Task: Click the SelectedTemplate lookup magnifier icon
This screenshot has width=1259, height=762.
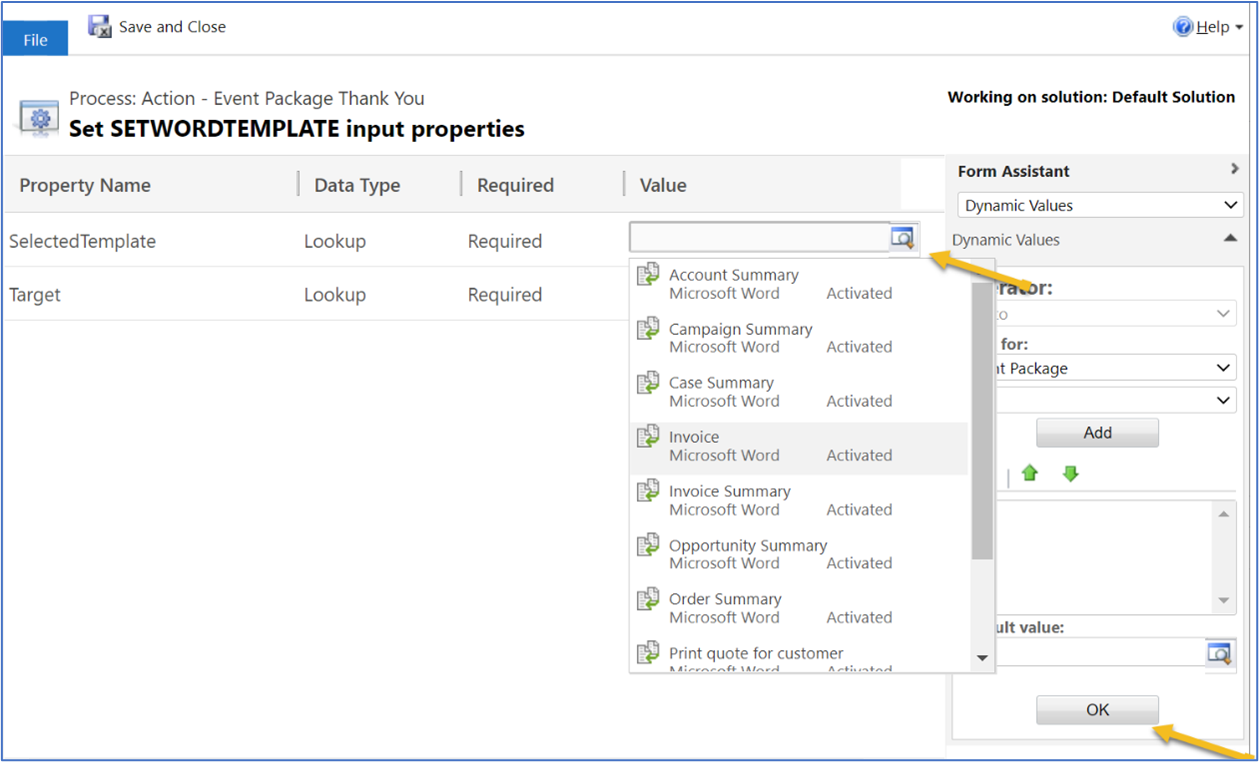Action: pos(903,238)
